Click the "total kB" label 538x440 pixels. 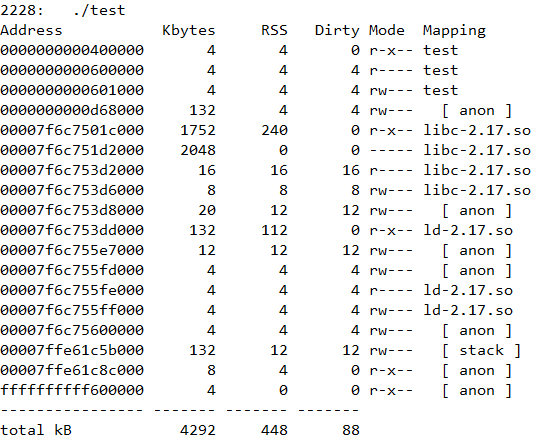point(36,430)
